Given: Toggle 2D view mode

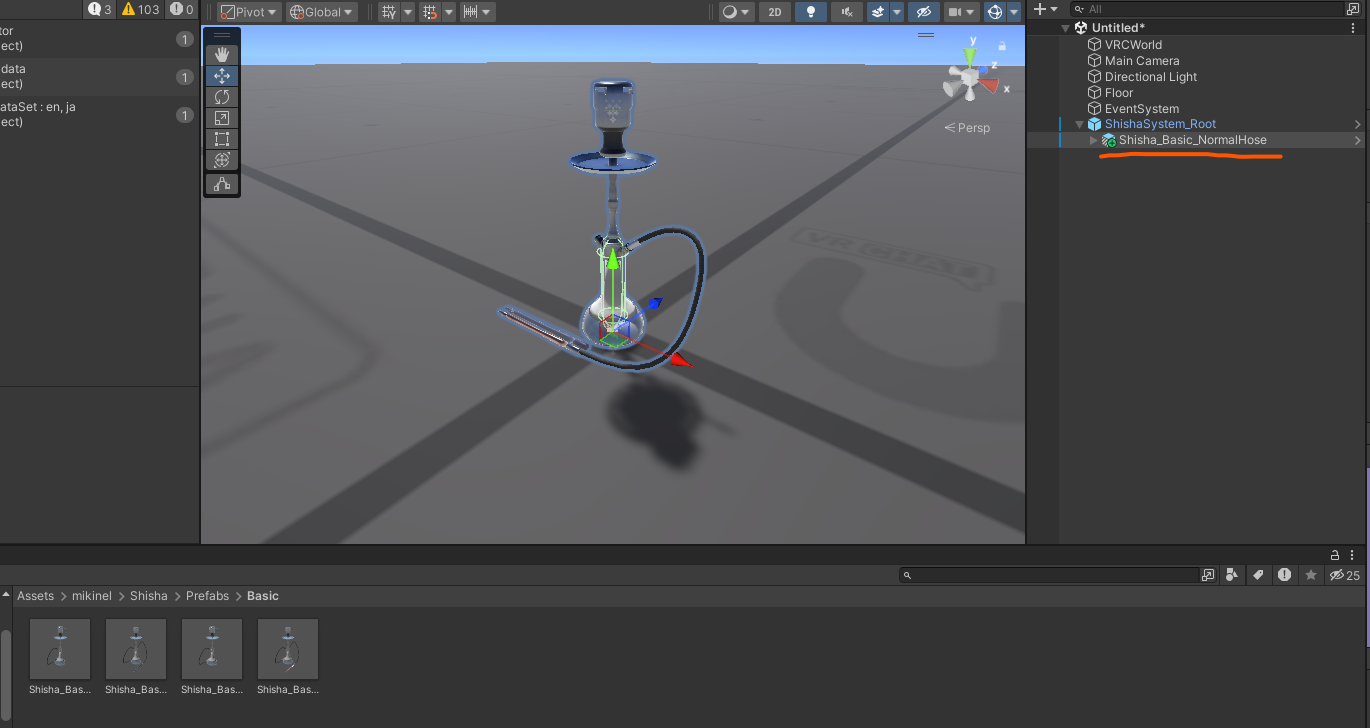Looking at the screenshot, I should [774, 12].
